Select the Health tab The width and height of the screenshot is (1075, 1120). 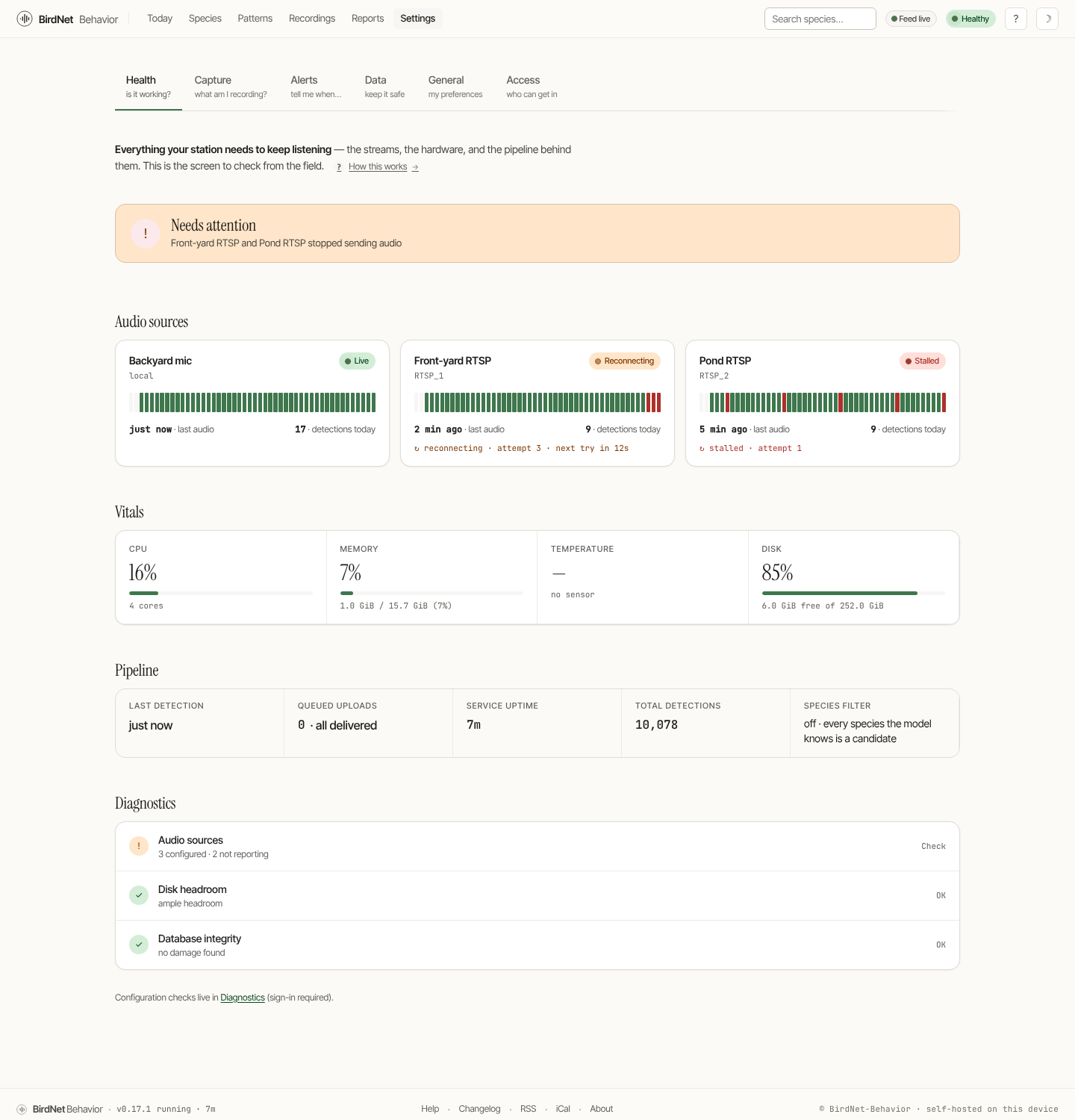coord(149,87)
